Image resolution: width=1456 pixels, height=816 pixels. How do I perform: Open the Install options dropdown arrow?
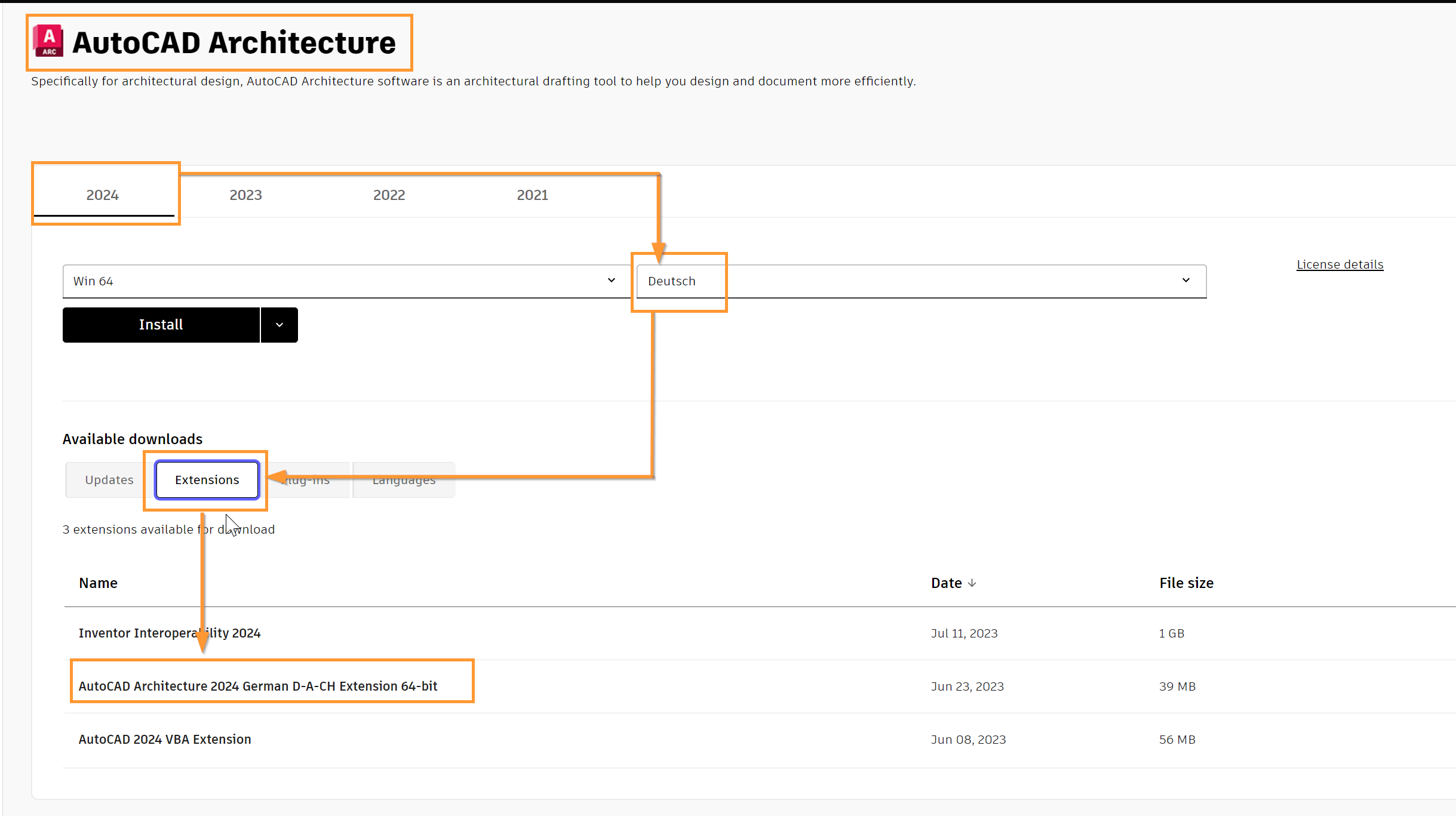[x=279, y=325]
